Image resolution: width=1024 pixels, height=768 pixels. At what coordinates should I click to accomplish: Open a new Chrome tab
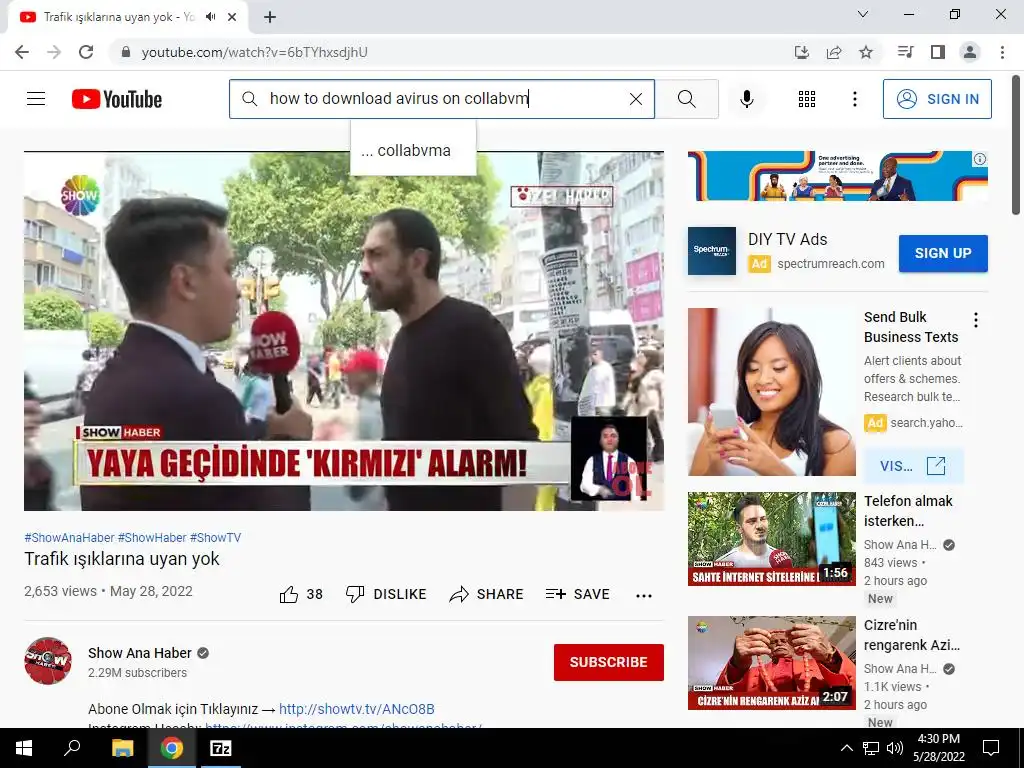pyautogui.click(x=270, y=18)
